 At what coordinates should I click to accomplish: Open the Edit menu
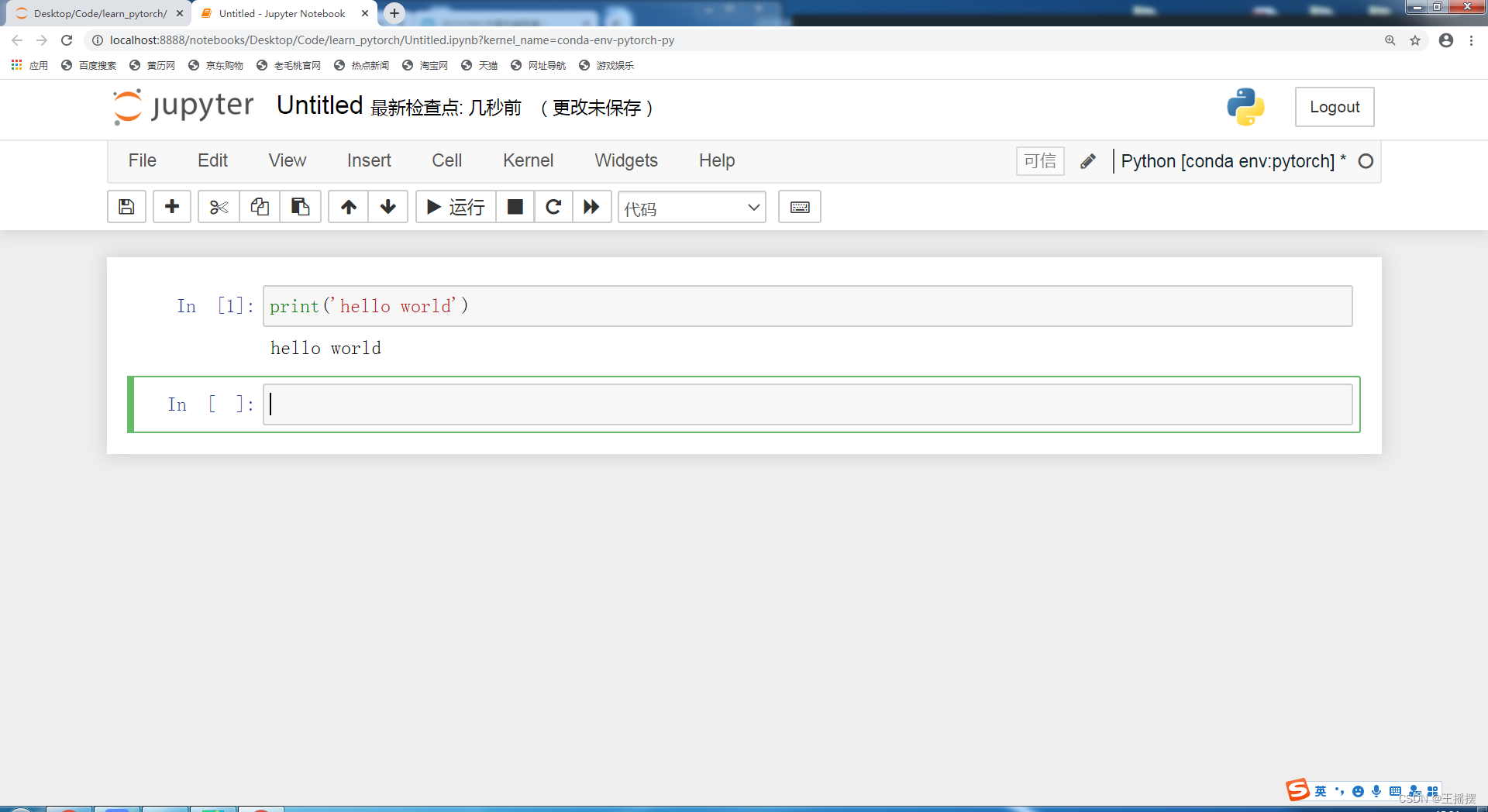(x=212, y=160)
